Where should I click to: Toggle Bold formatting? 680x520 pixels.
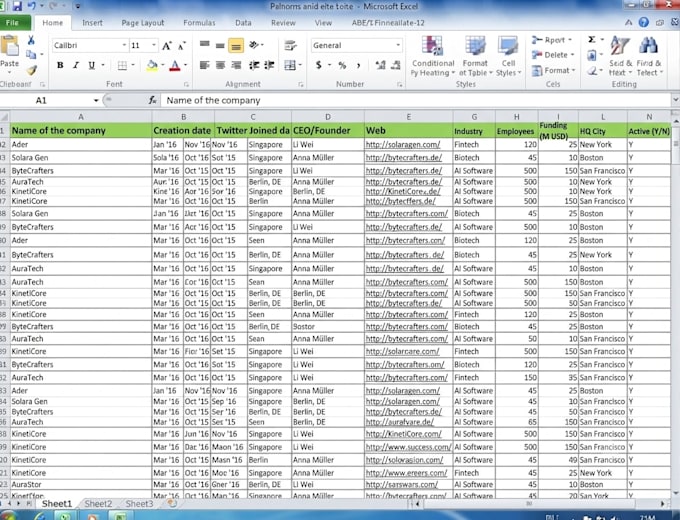[x=60, y=65]
